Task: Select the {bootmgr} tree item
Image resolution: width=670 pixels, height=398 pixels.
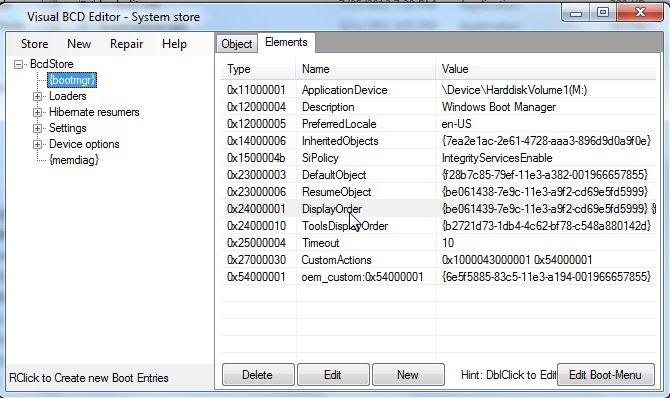Action: click(x=72, y=80)
